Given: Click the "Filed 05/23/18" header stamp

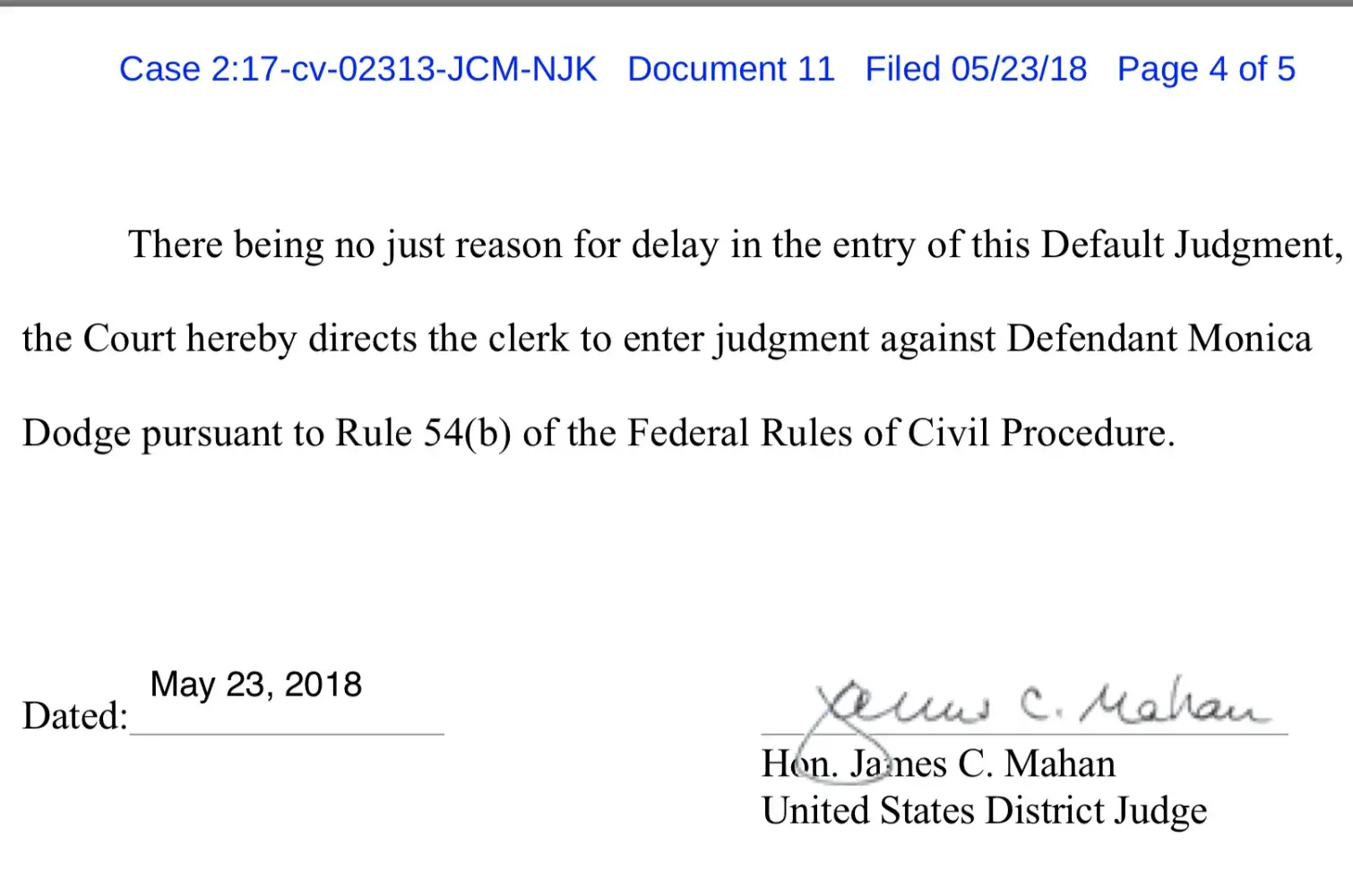Looking at the screenshot, I should coord(976,69).
